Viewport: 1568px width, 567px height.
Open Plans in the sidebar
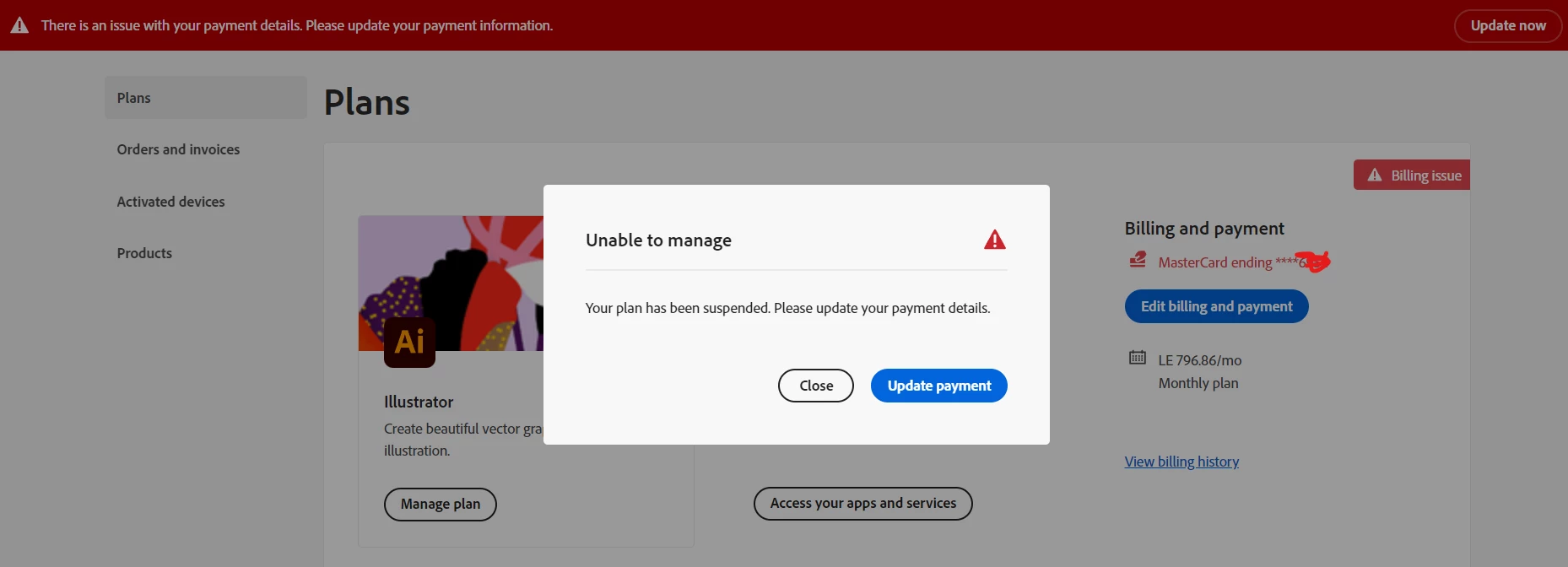206,98
